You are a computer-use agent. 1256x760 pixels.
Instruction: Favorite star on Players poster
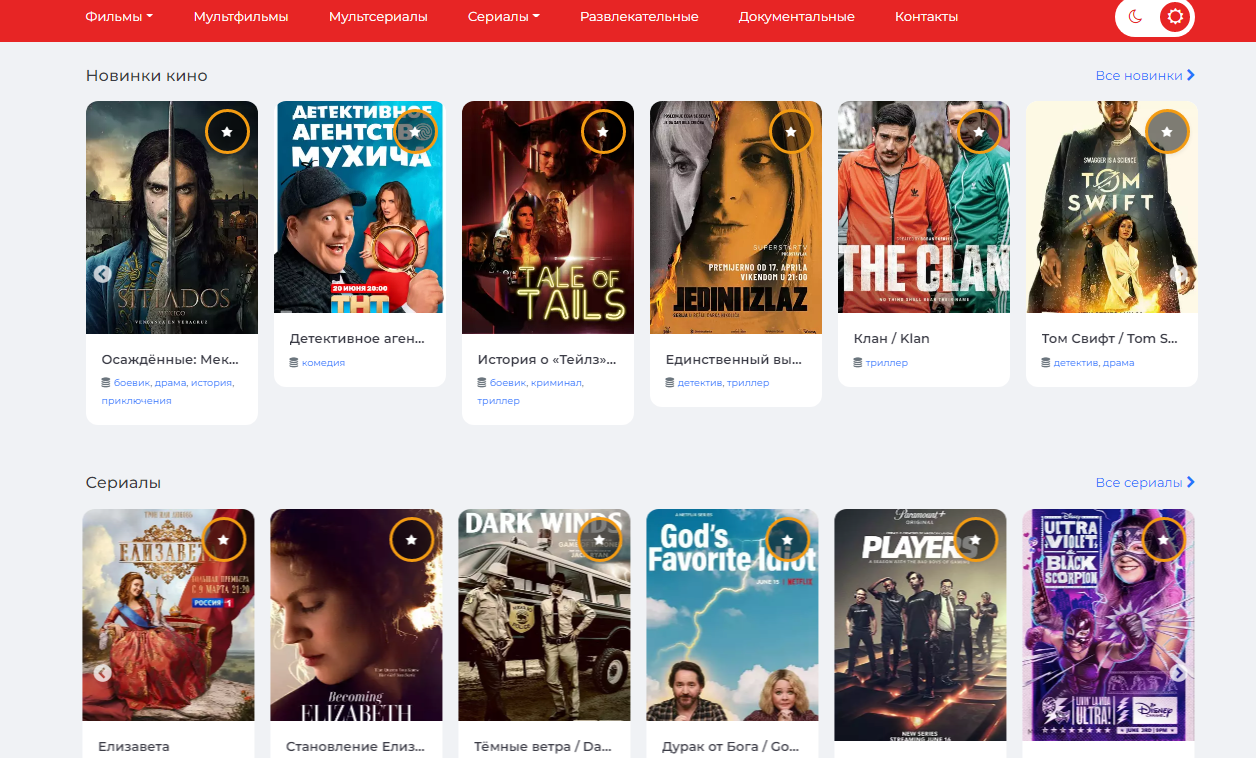click(x=976, y=539)
